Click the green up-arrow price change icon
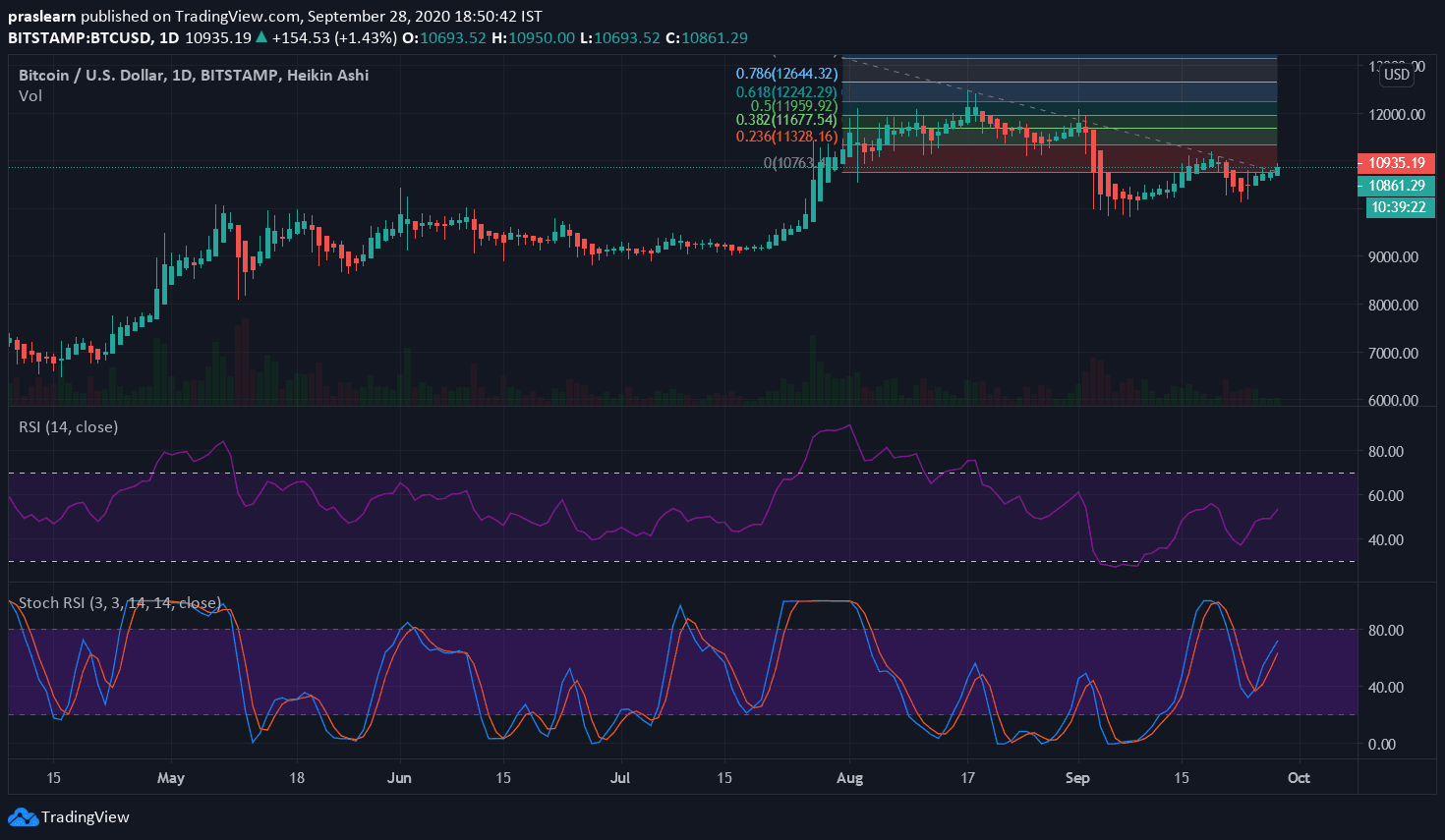 (260, 38)
